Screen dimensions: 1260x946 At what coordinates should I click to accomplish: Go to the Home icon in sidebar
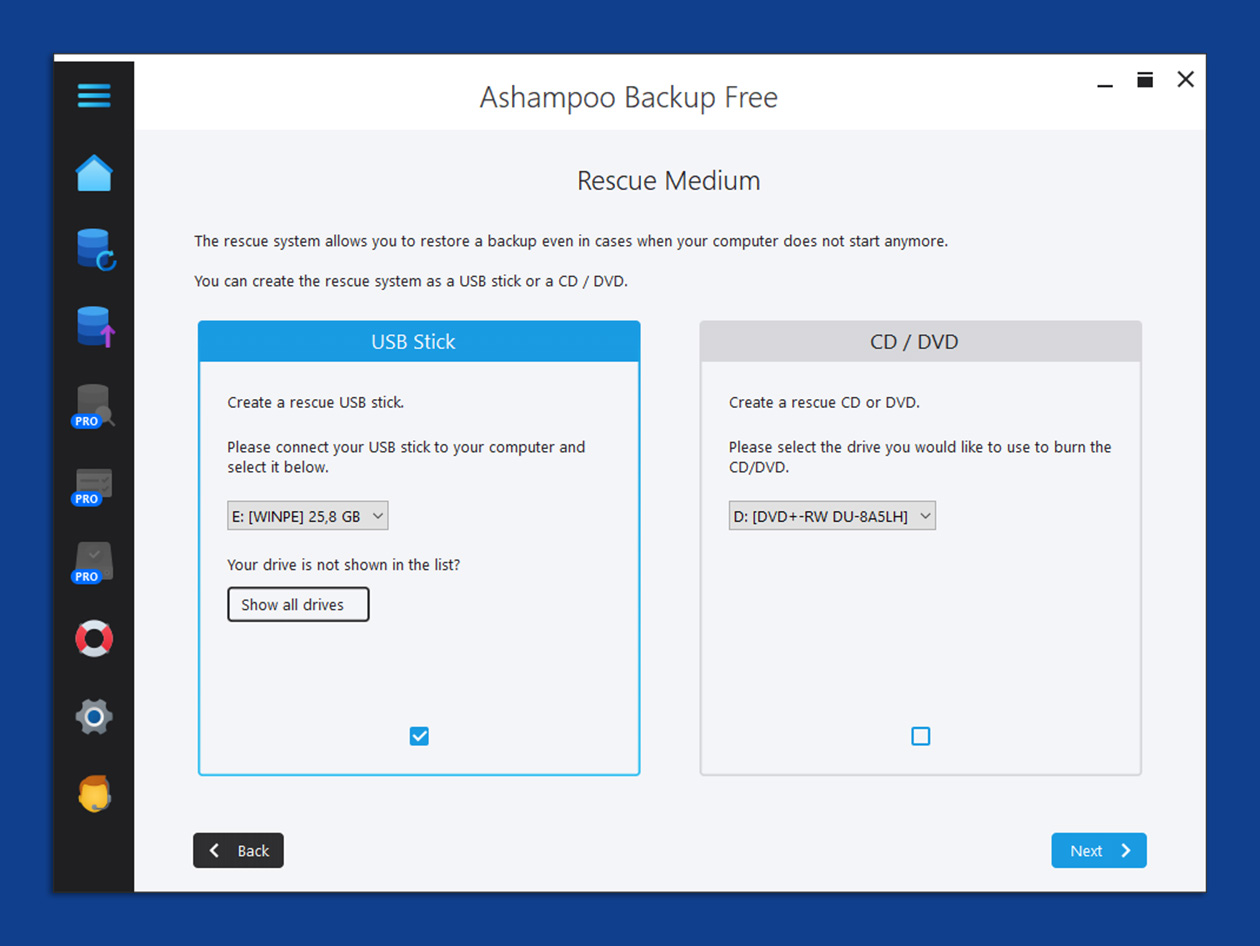[94, 173]
